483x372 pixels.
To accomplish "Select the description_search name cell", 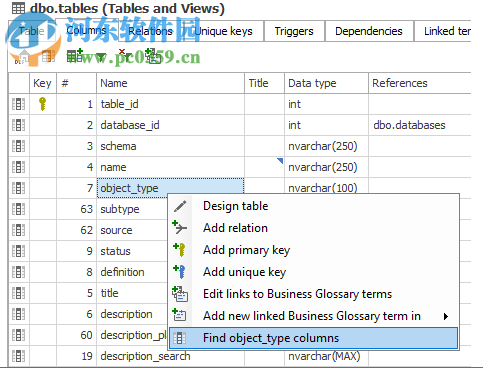I will tap(170, 356).
